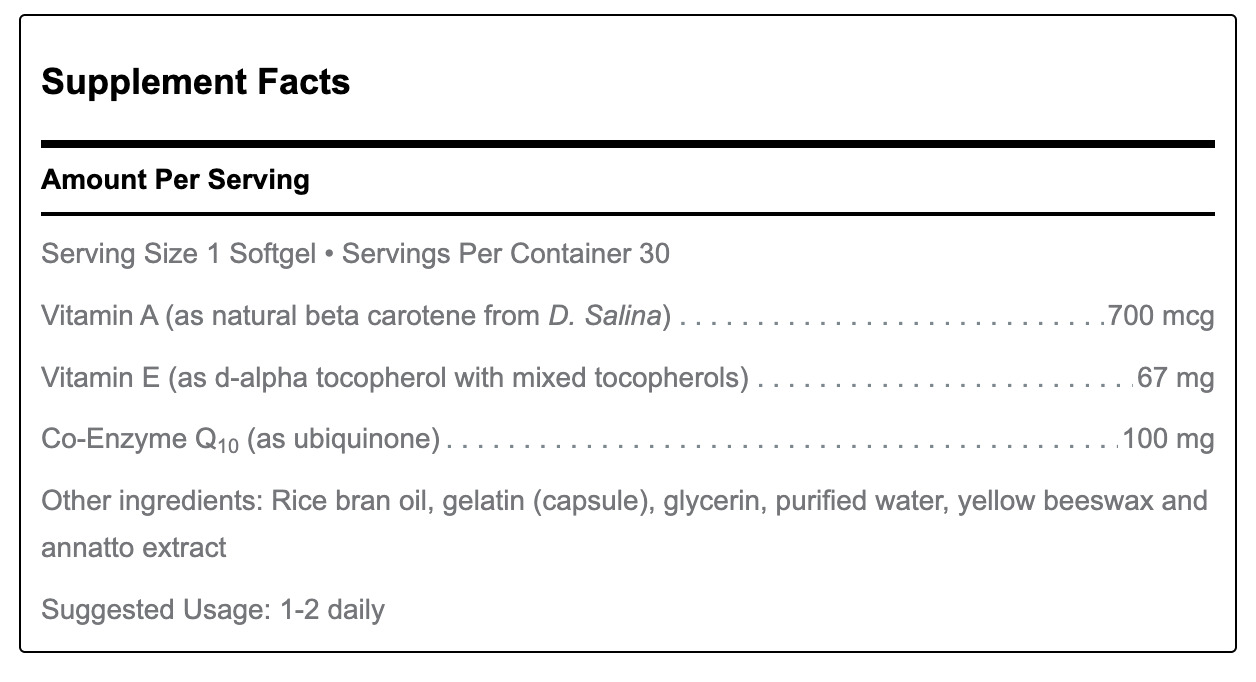This screenshot has height=682, width=1256.
Task: Click the 700 mcg amount value
Action: coord(1161,317)
